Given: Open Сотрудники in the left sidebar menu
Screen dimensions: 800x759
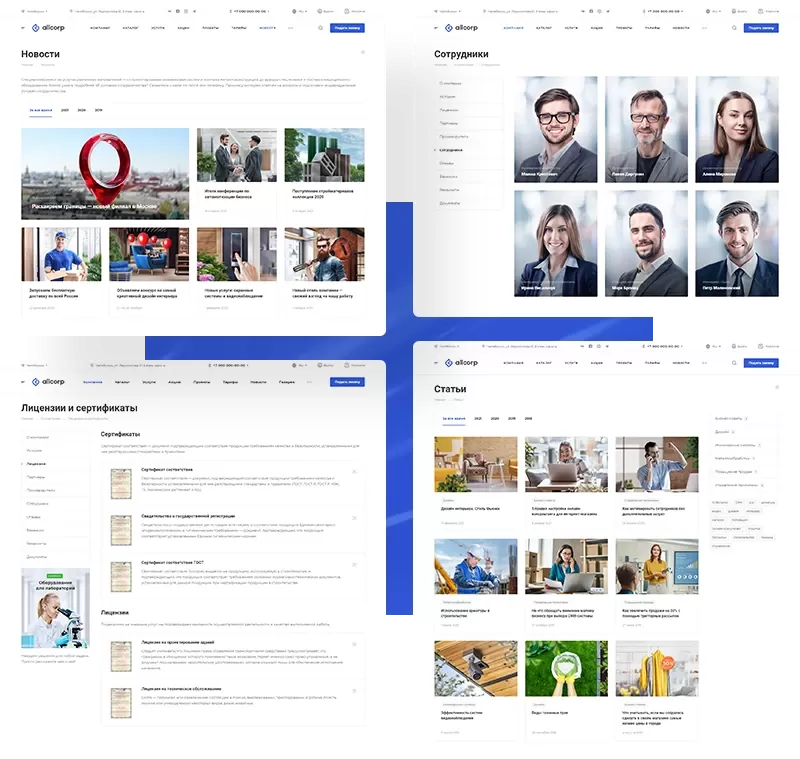Looking at the screenshot, I should [452, 149].
